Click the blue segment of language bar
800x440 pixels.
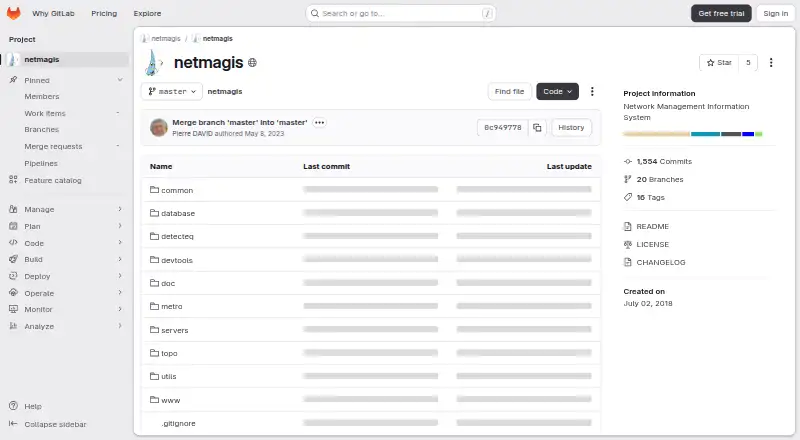(x=748, y=134)
